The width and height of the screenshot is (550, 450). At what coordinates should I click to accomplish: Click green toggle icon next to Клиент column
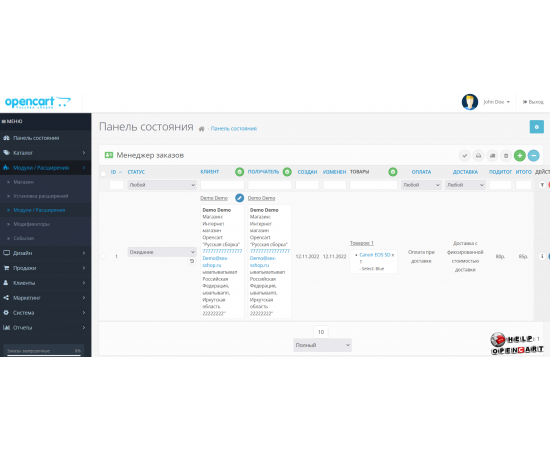[x=240, y=172]
